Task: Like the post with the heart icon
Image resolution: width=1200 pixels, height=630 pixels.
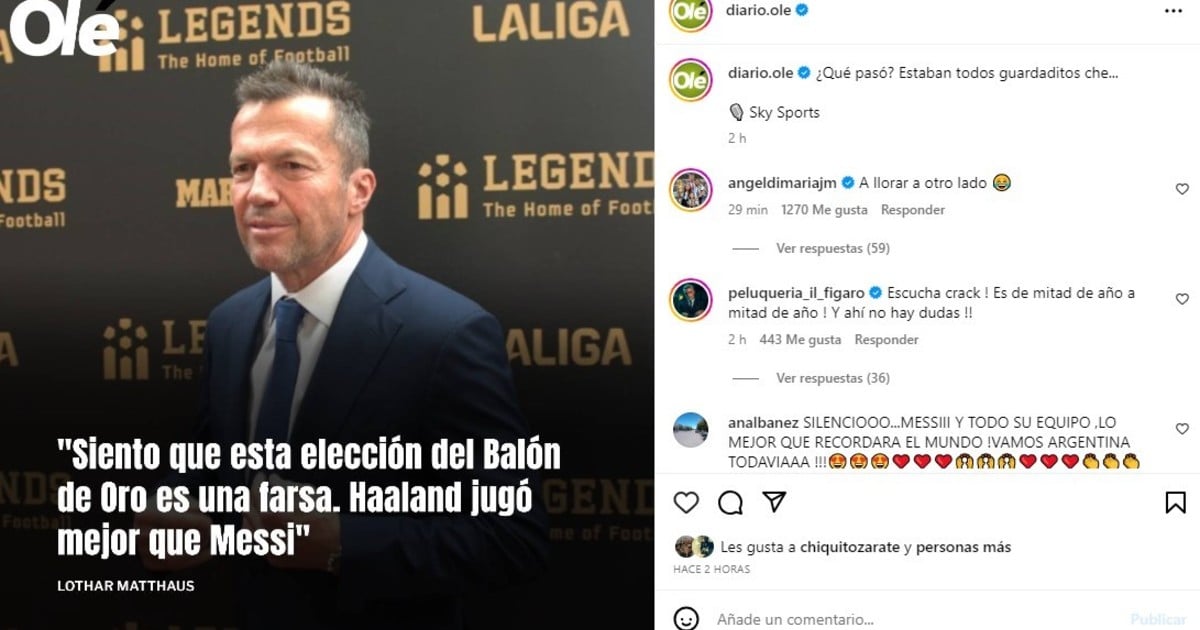Action: [x=686, y=502]
